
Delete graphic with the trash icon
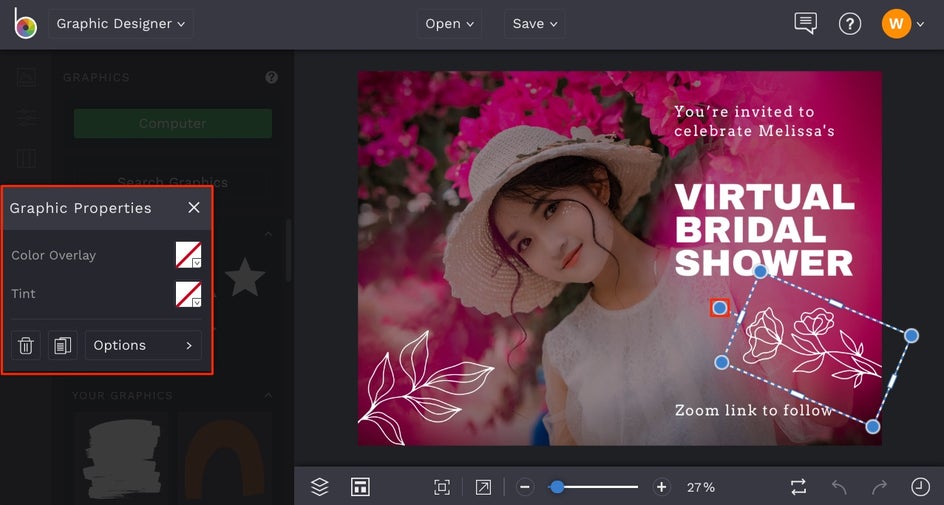click(x=26, y=345)
